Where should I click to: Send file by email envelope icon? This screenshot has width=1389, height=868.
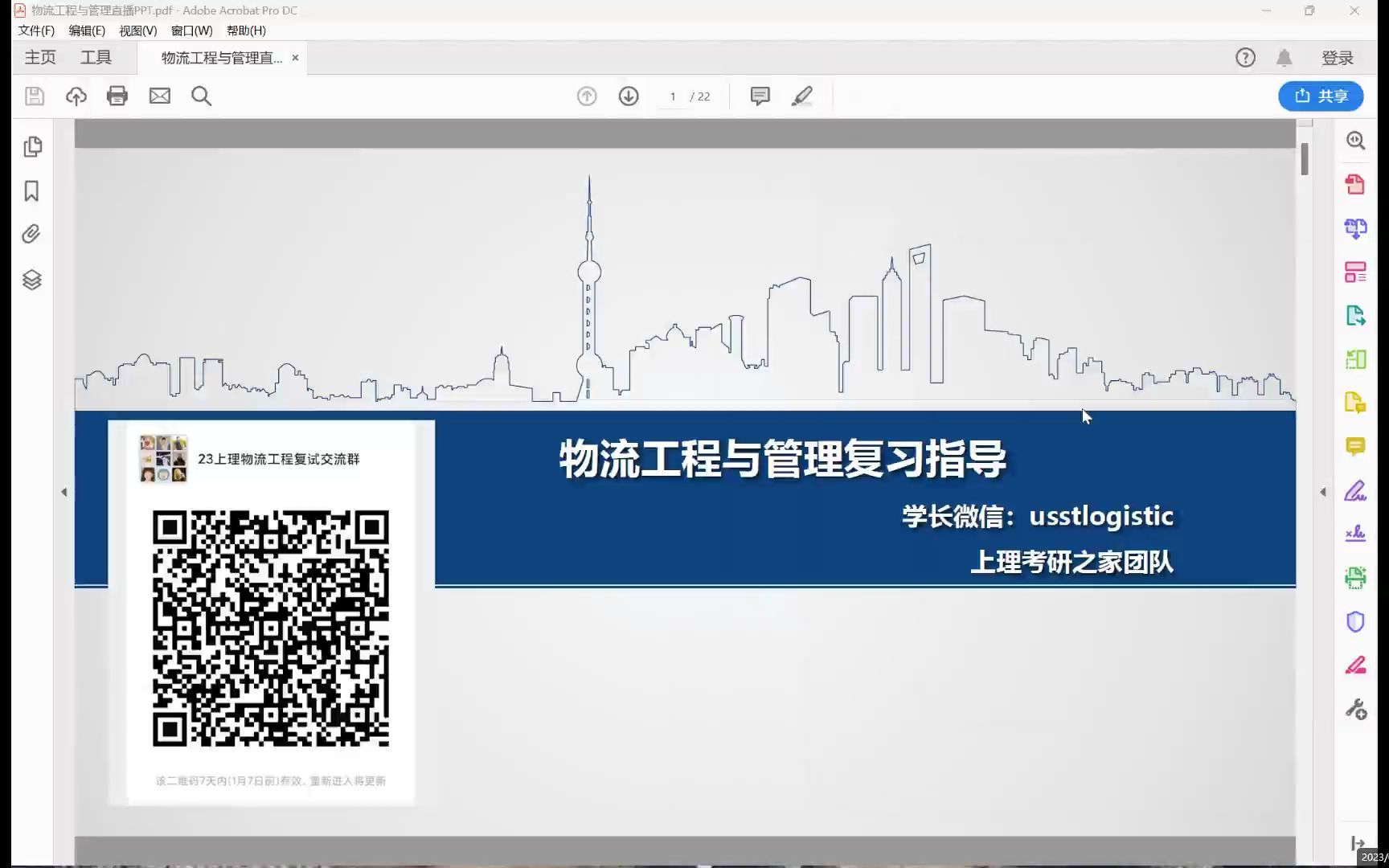coord(160,96)
